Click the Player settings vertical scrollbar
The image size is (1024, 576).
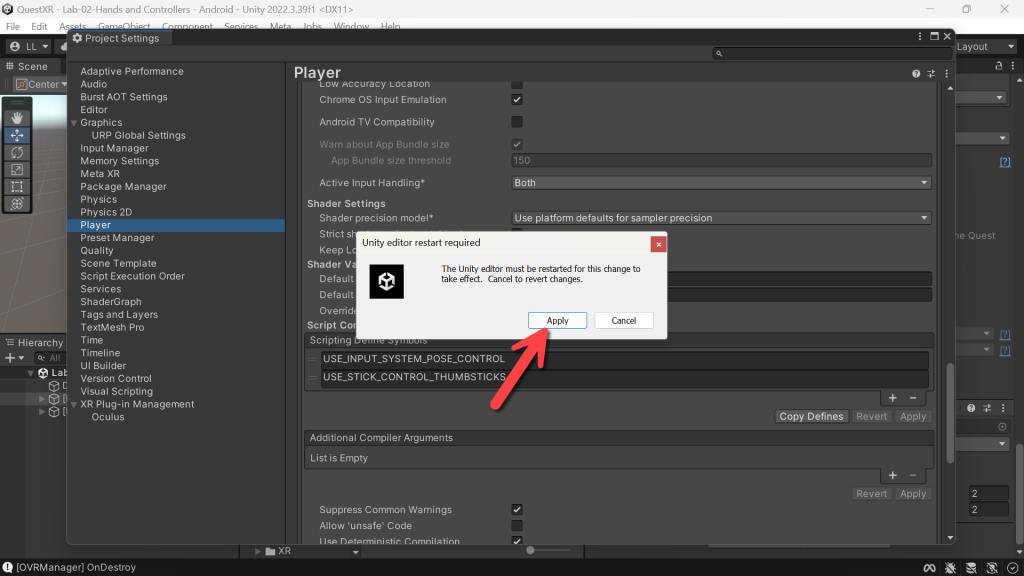tap(950, 413)
